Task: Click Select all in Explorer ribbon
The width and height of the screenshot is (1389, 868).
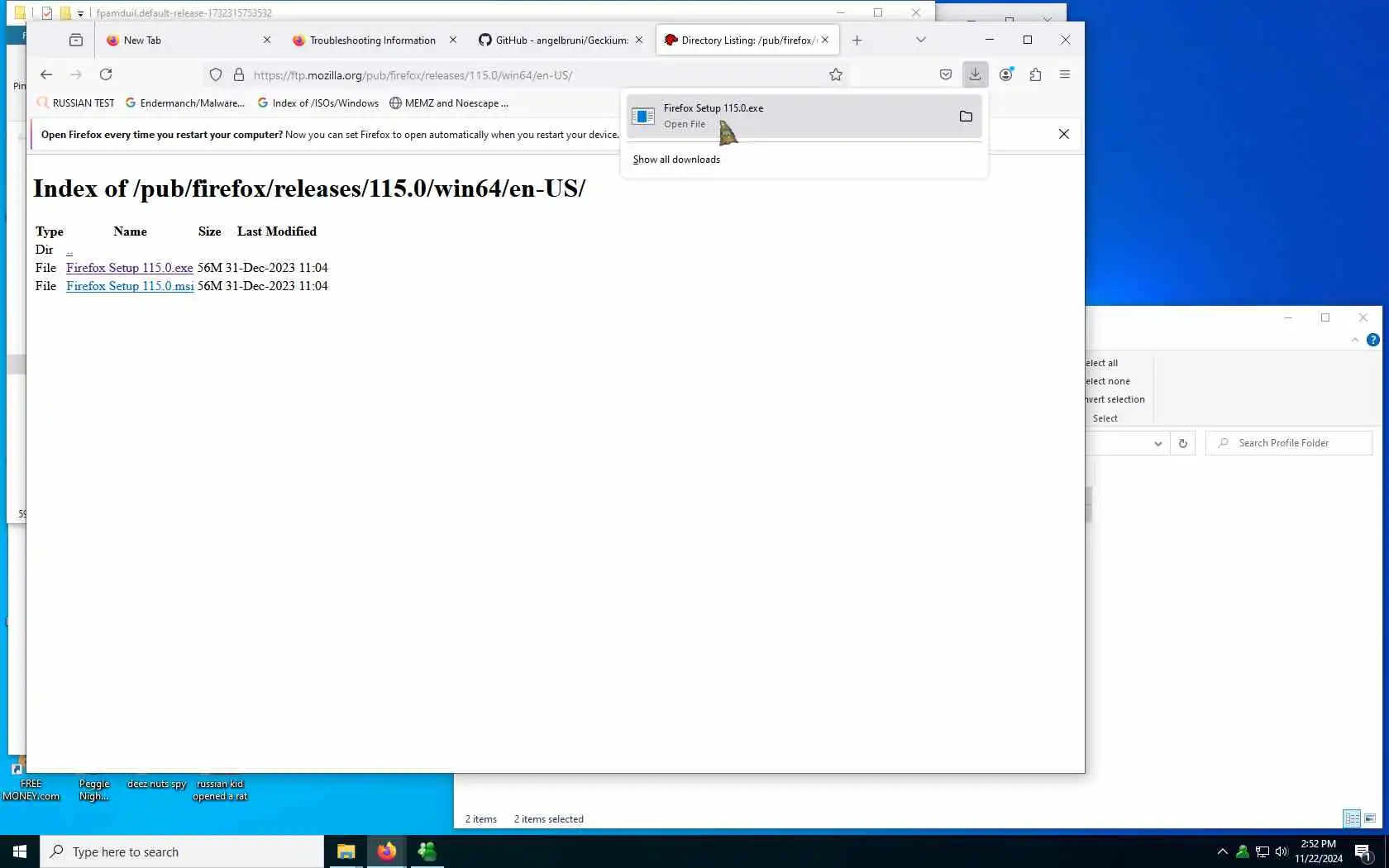Action: coord(1102,363)
